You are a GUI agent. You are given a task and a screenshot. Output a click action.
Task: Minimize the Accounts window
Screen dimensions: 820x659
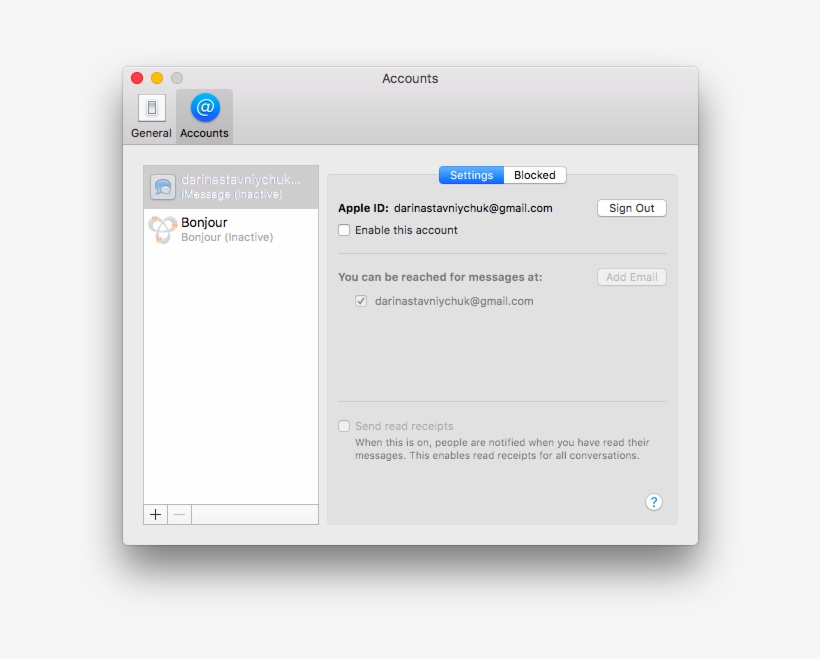(x=157, y=77)
